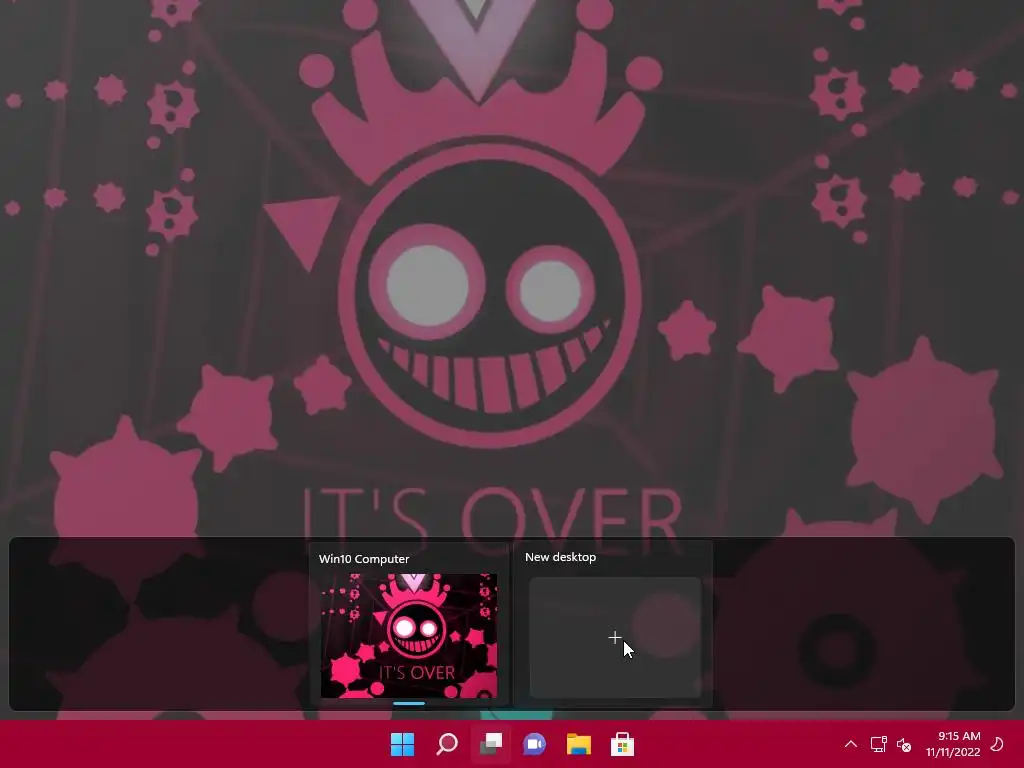Click the focus assist moon icon

click(997, 744)
